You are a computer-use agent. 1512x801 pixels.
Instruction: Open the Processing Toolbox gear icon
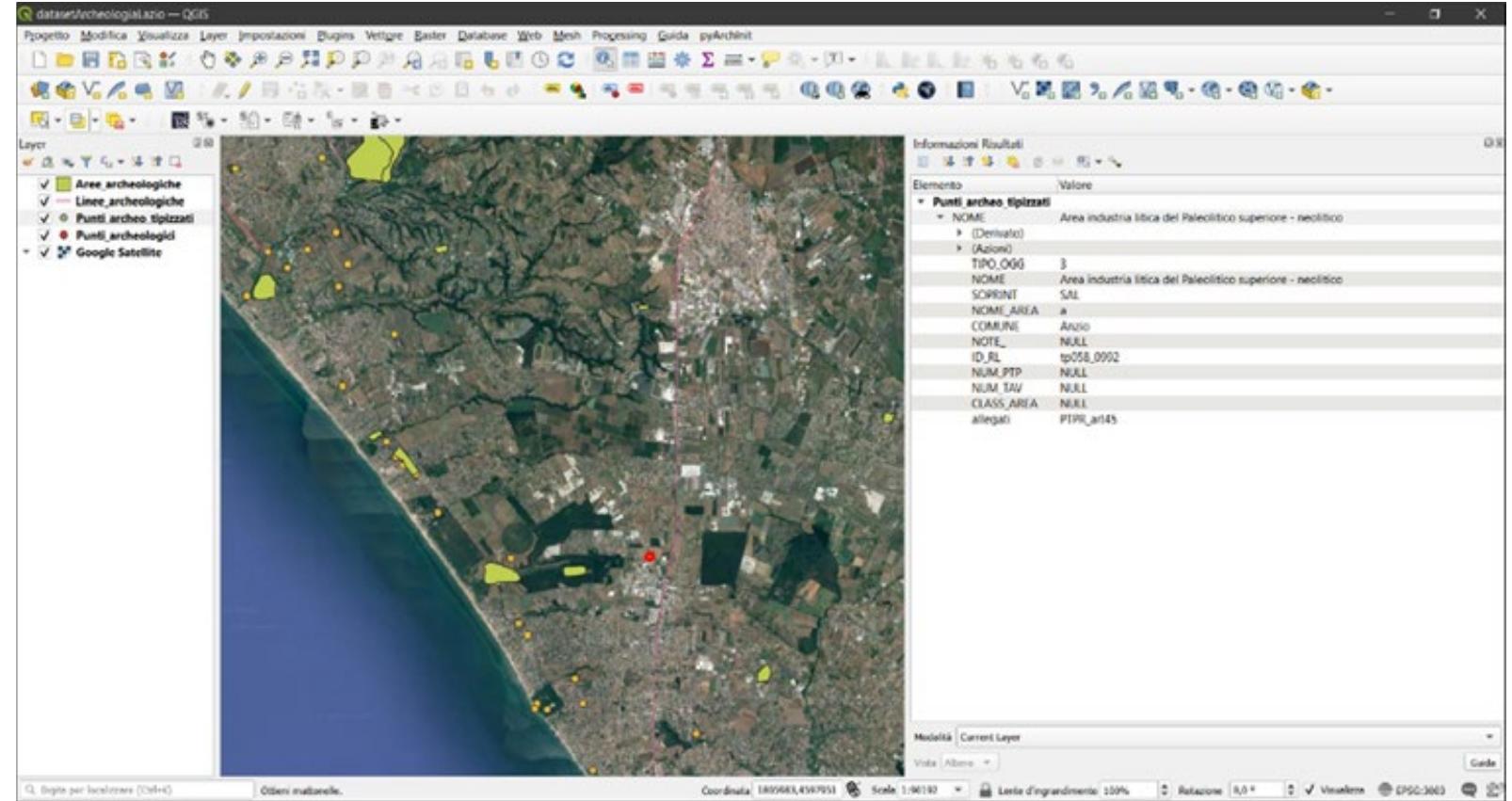[x=683, y=60]
